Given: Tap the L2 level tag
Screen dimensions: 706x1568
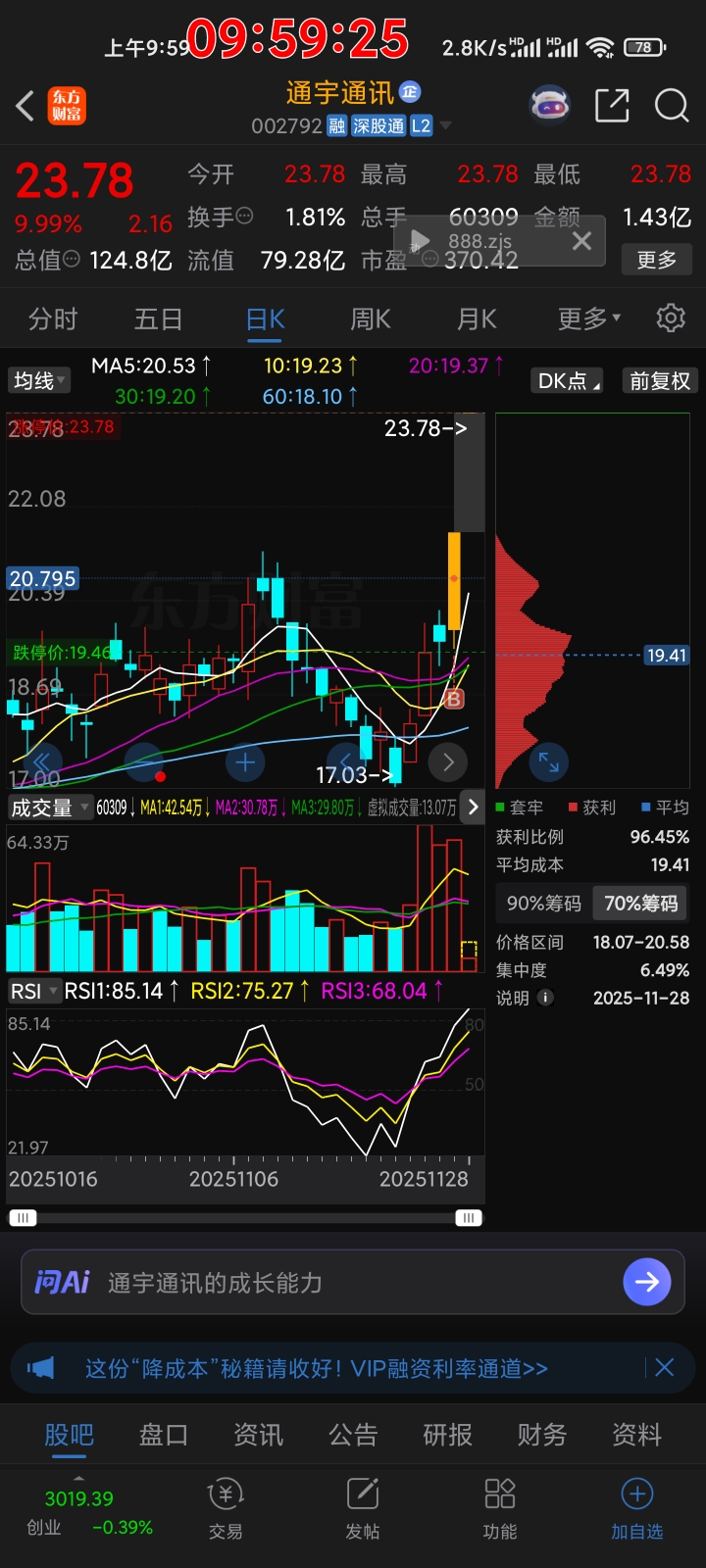Looking at the screenshot, I should coord(421,125).
